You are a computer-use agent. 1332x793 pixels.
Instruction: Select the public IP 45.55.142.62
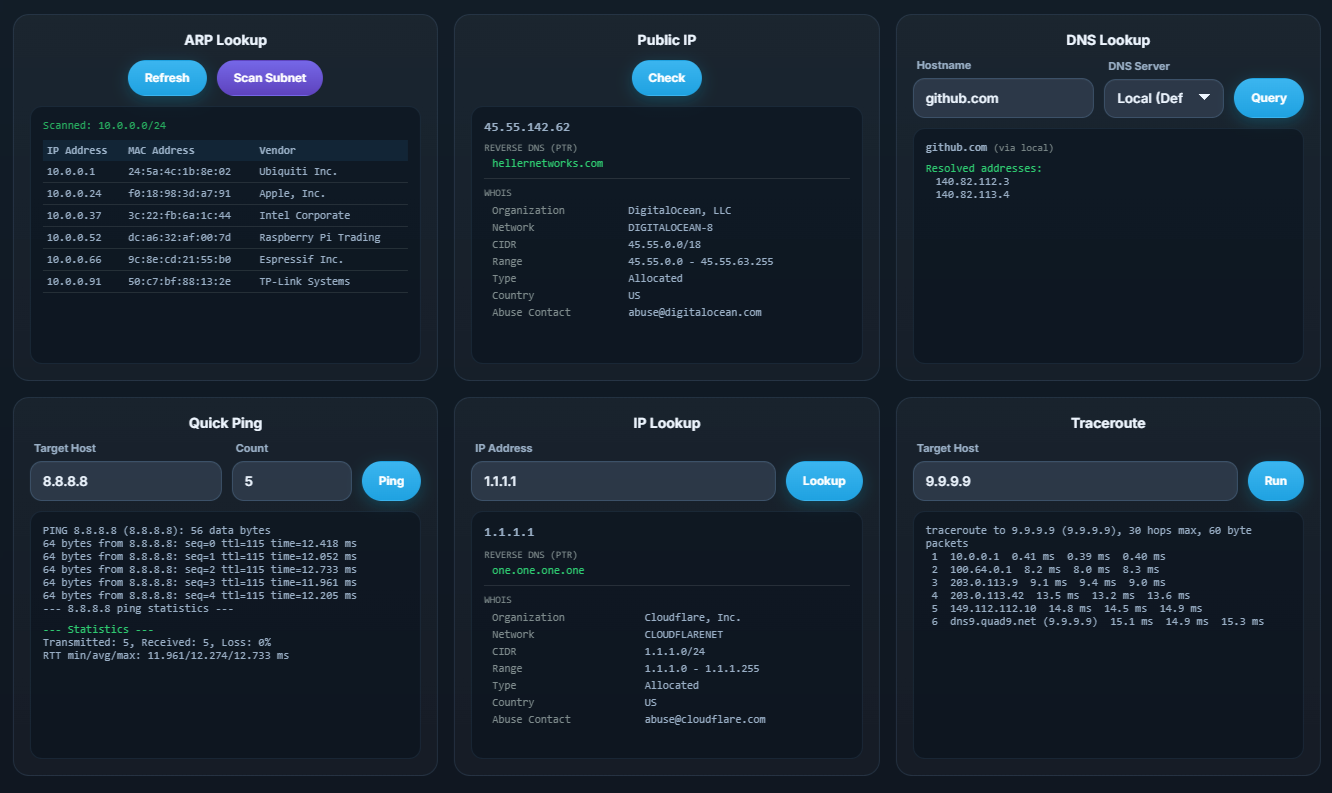[527, 127]
